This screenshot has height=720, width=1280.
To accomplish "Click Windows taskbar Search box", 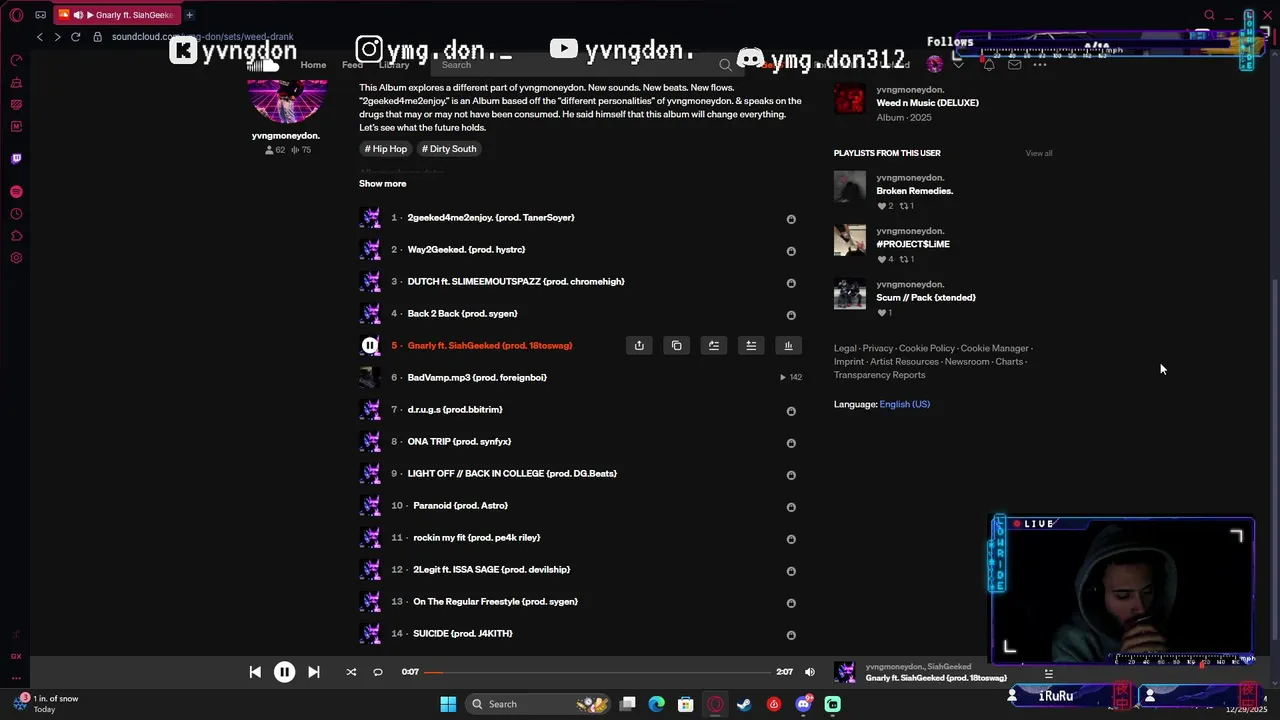I will tap(539, 704).
